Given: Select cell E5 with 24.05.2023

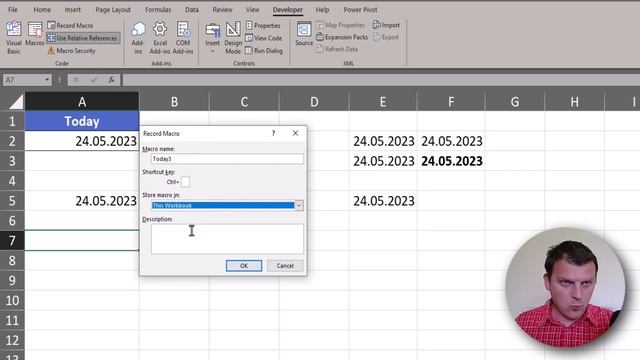Looking at the screenshot, I should [x=383, y=201].
